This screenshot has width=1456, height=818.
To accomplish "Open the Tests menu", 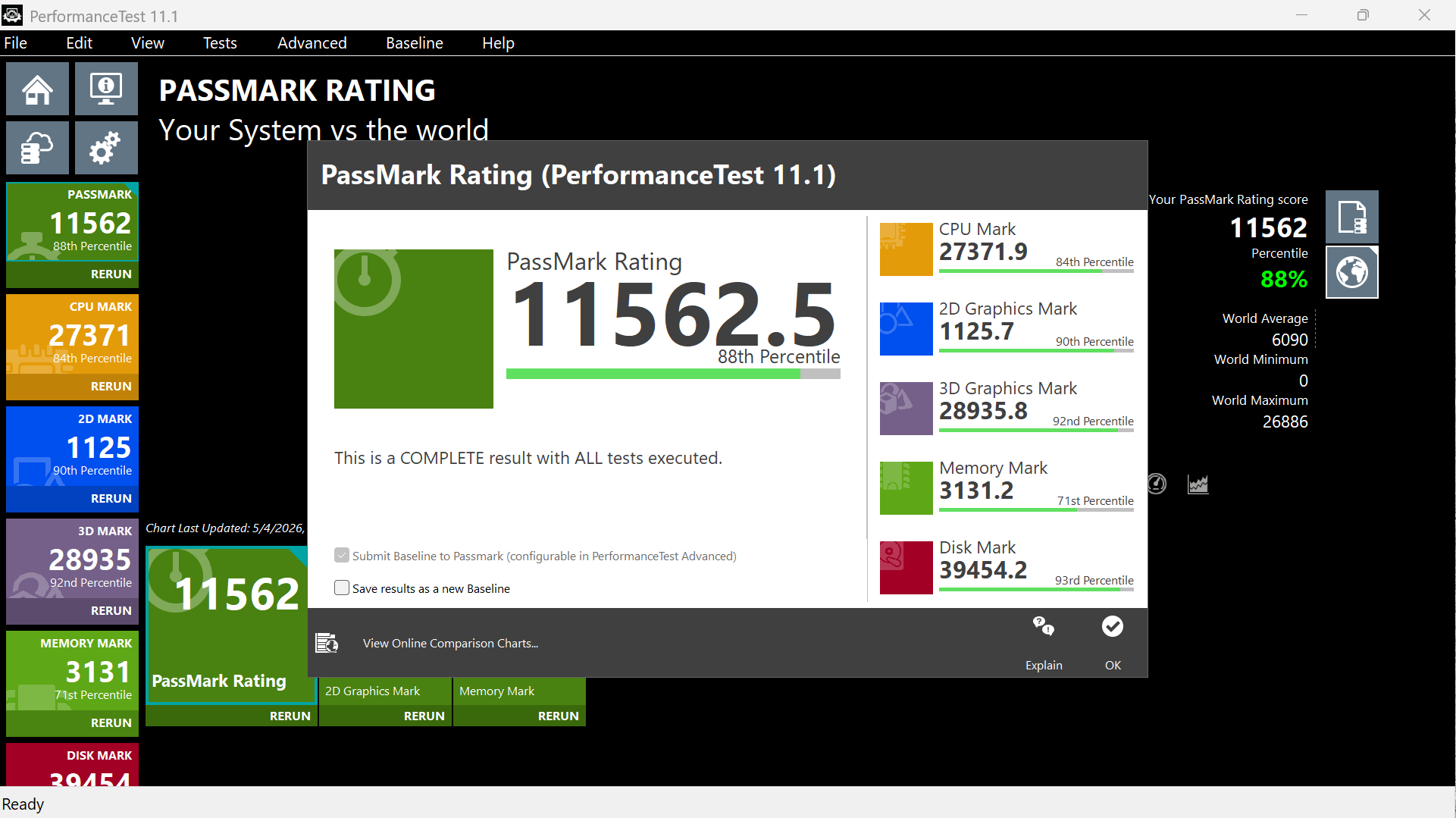I will [x=220, y=43].
